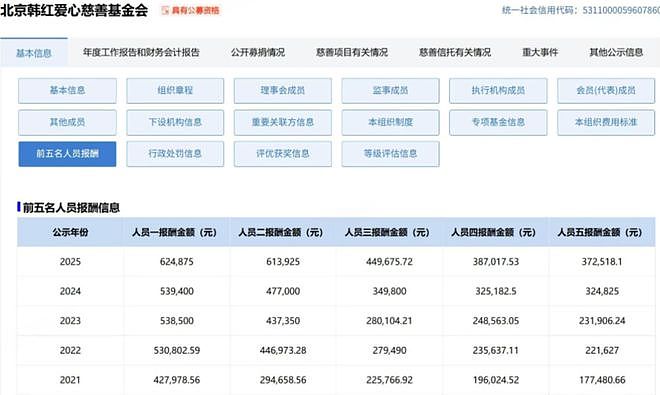The height and width of the screenshot is (395, 660).
Task: Click the 北京韩红爱心慈善基金会 title
Action: point(74,11)
